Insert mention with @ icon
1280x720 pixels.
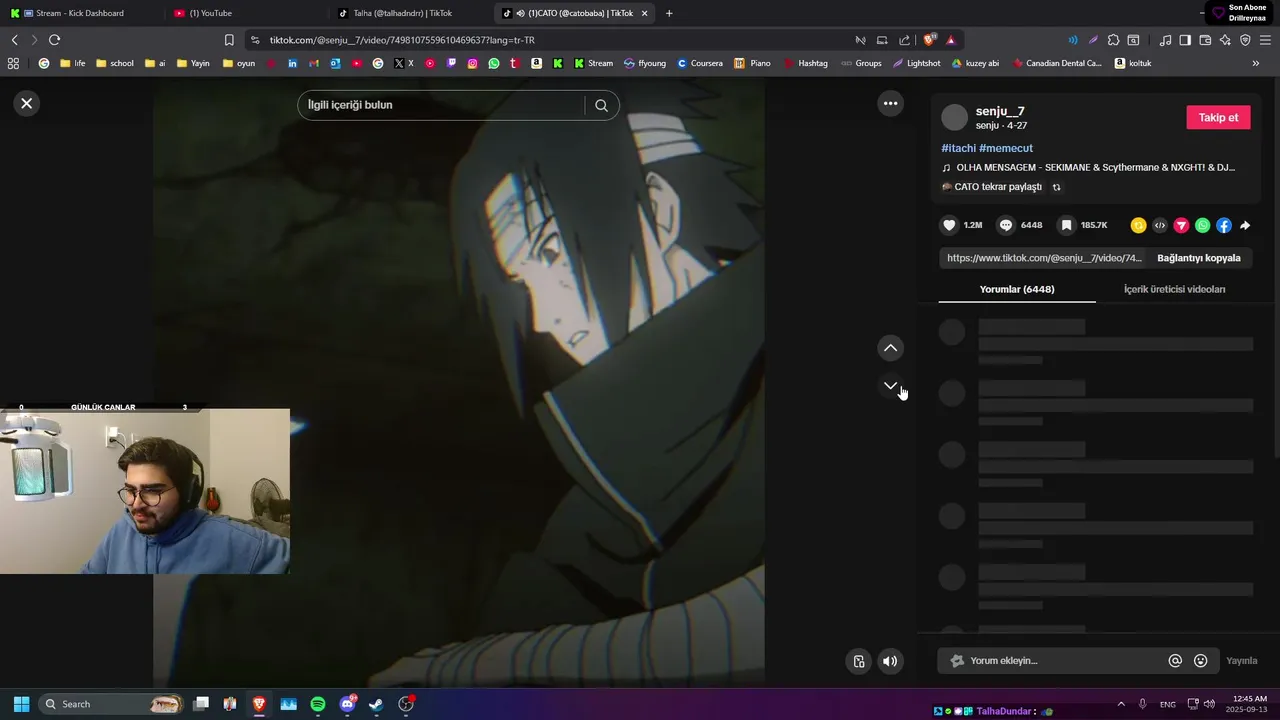(1175, 661)
